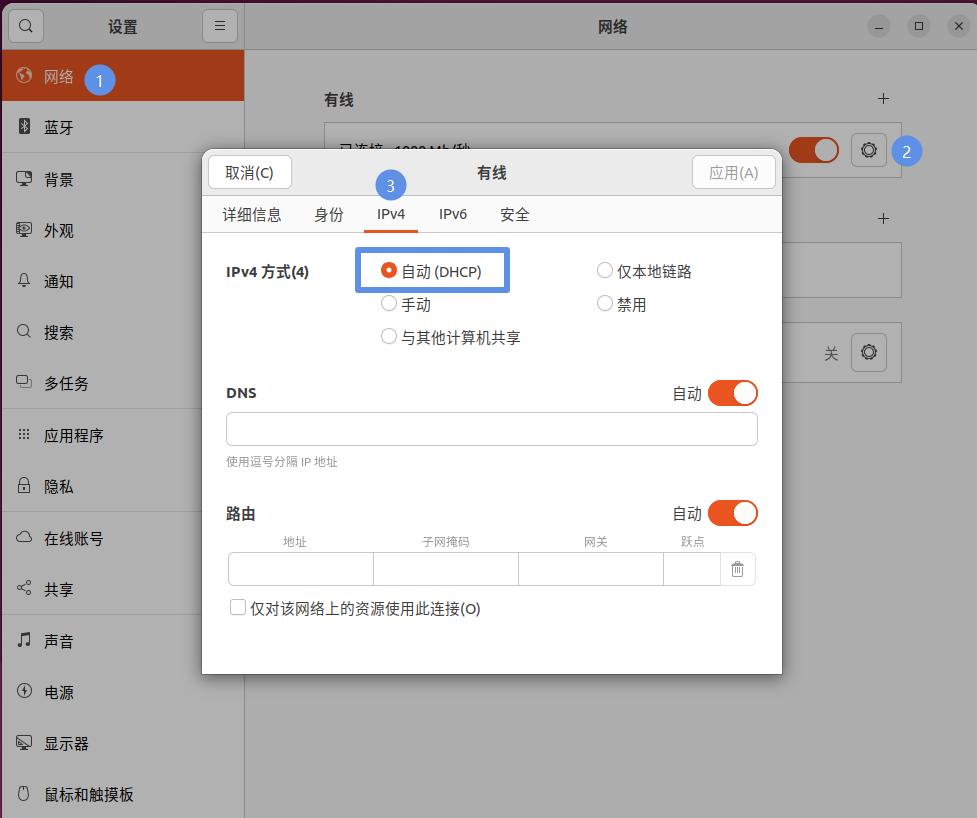Check 仅对该网络上的资源使用此连接 checkbox
This screenshot has height=818, width=977.
coord(238,607)
